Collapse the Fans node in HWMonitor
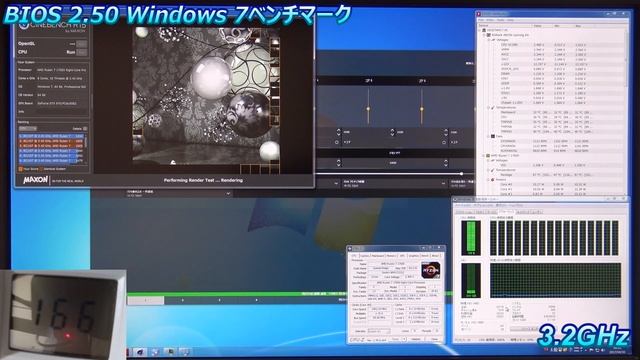This screenshot has height=360, width=640. (x=489, y=136)
